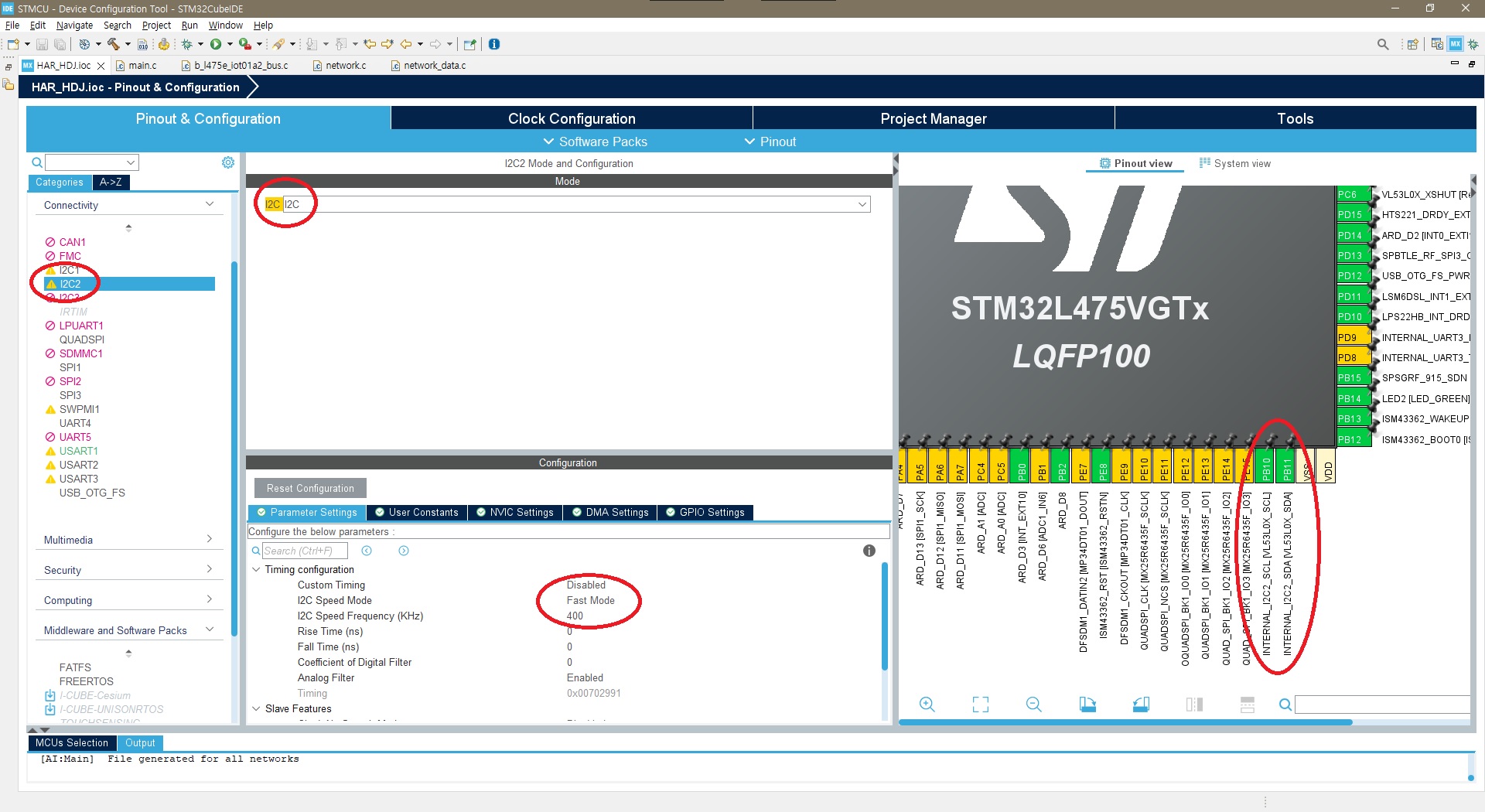Click the Save toolbar icon
Viewport: 1485px width, 812px height.
(x=43, y=44)
